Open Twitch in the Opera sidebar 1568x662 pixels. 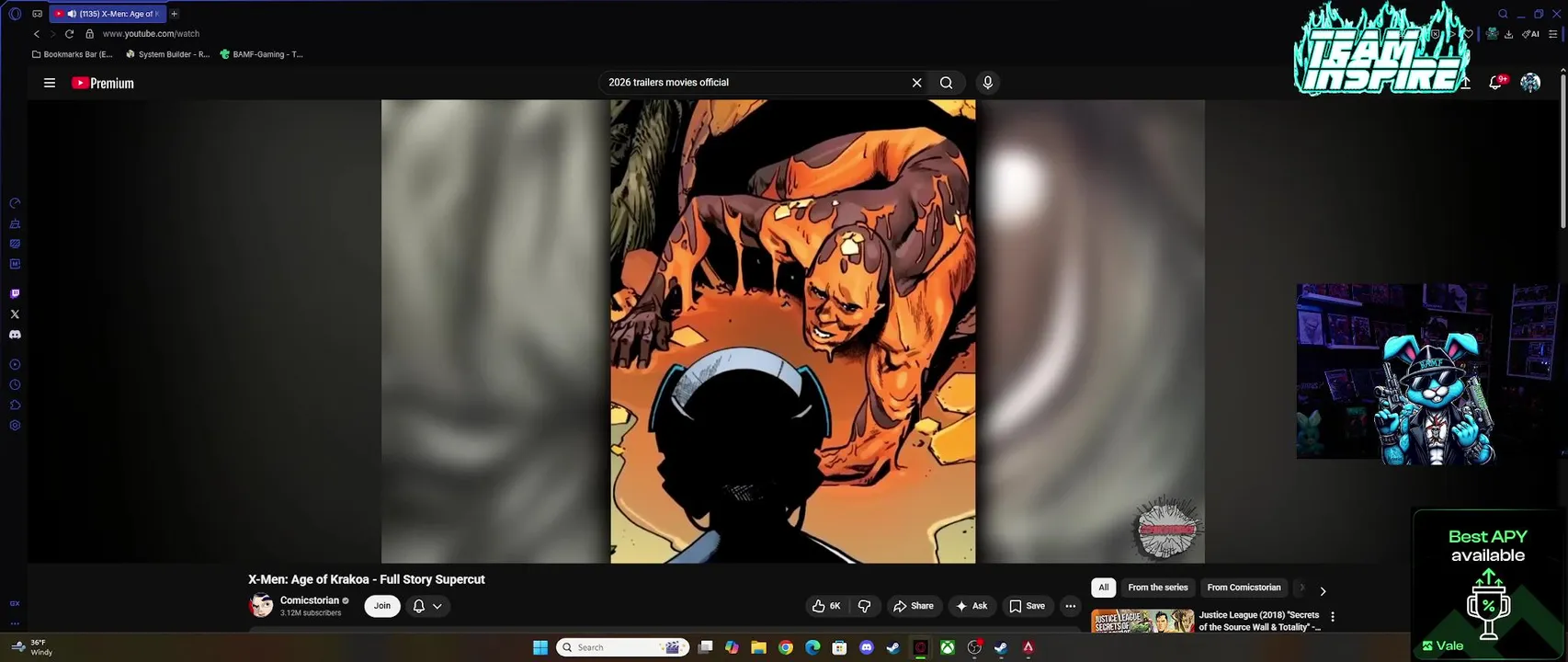pos(15,294)
